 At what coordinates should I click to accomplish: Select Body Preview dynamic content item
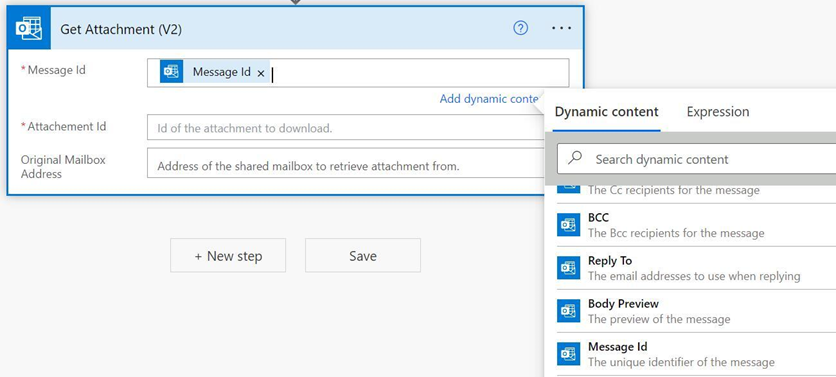(x=696, y=311)
